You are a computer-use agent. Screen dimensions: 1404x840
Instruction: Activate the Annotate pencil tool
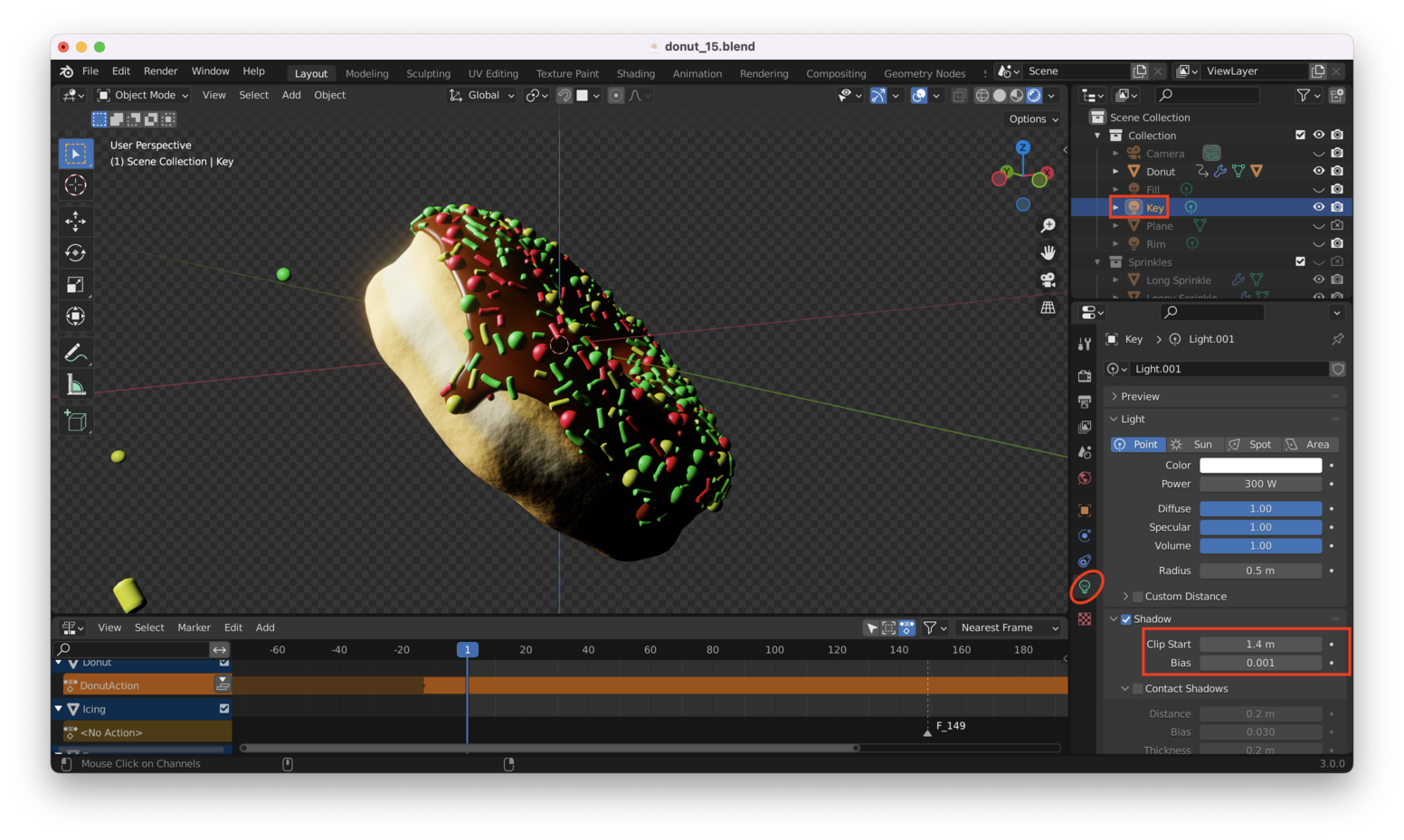coord(76,353)
